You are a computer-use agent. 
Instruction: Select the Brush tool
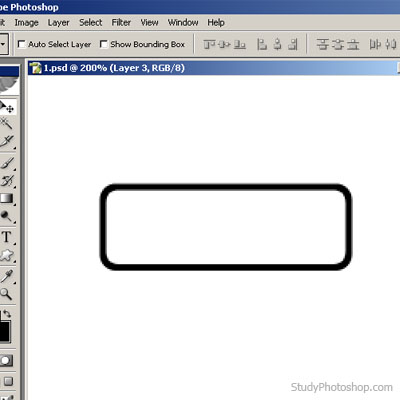click(x=7, y=163)
